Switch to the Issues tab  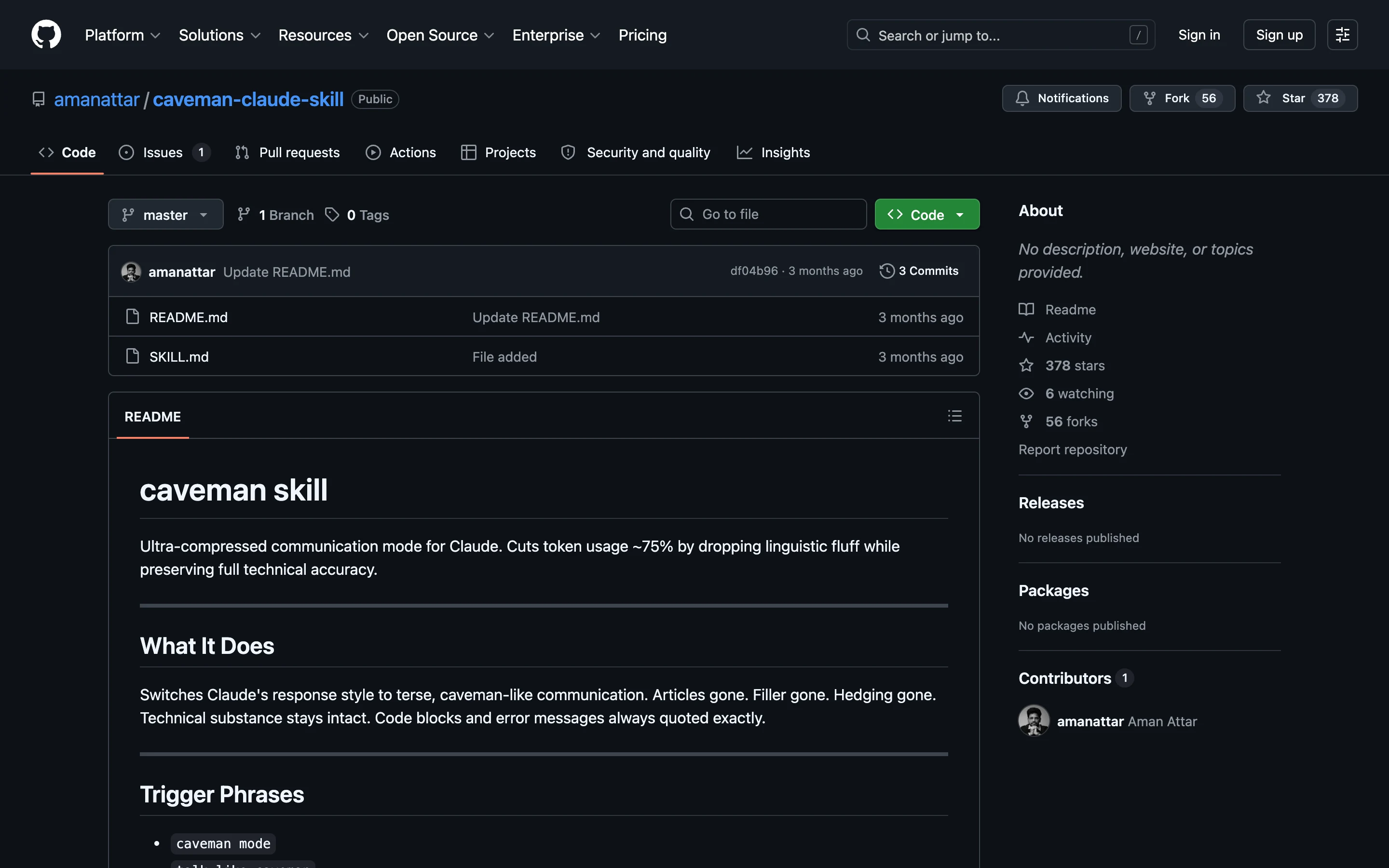(x=164, y=152)
